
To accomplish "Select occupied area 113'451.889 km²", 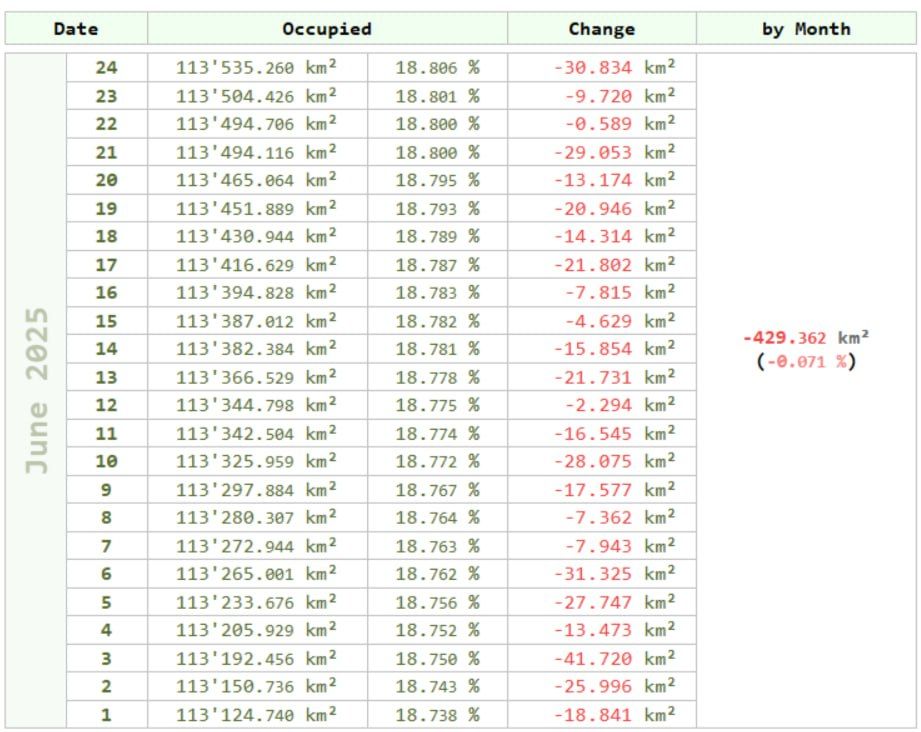I will click(256, 209).
